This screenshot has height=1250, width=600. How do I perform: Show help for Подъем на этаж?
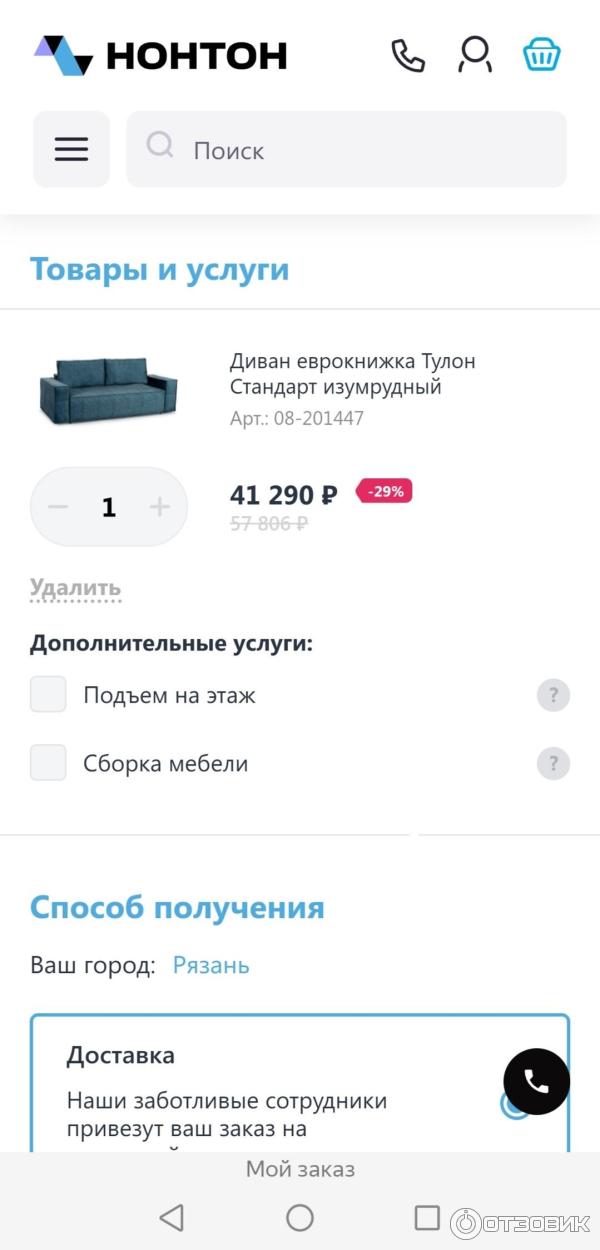[553, 695]
